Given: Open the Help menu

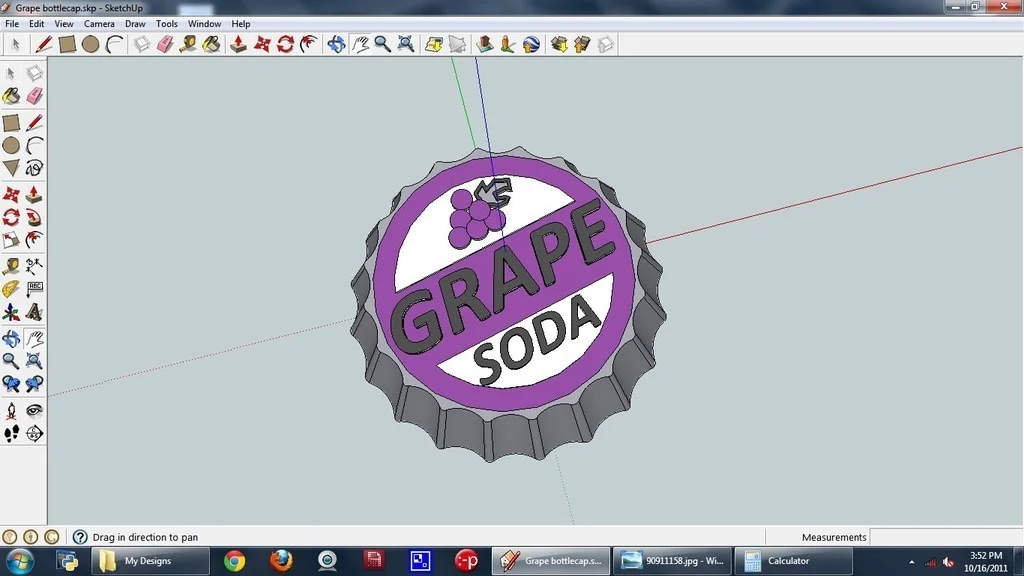Looking at the screenshot, I should [x=241, y=24].
